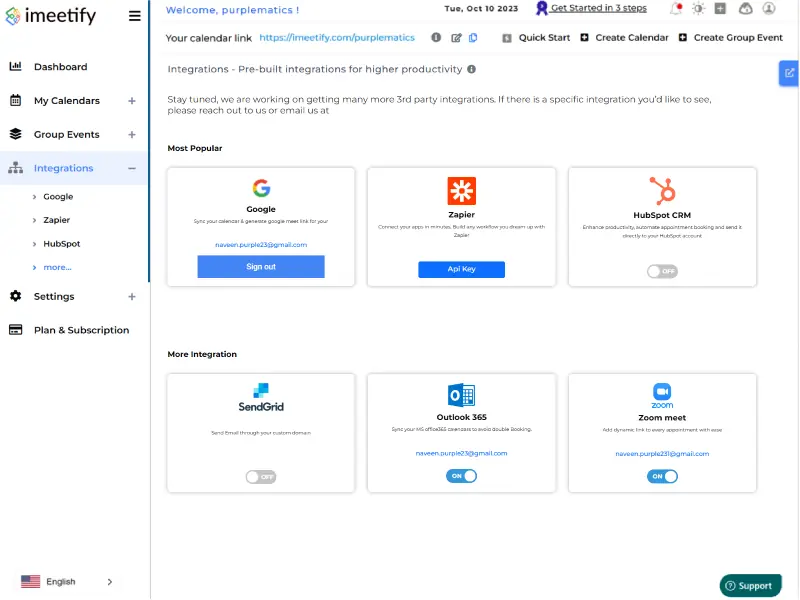This screenshot has height=600, width=800.
Task: Click the imeetify logo
Action: click(51, 16)
